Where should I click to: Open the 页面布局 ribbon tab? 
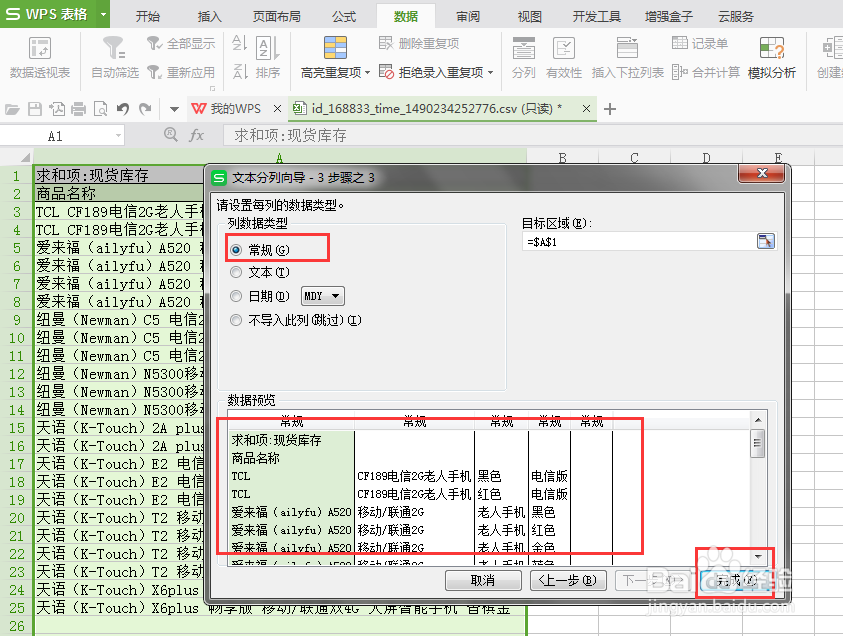click(x=277, y=17)
